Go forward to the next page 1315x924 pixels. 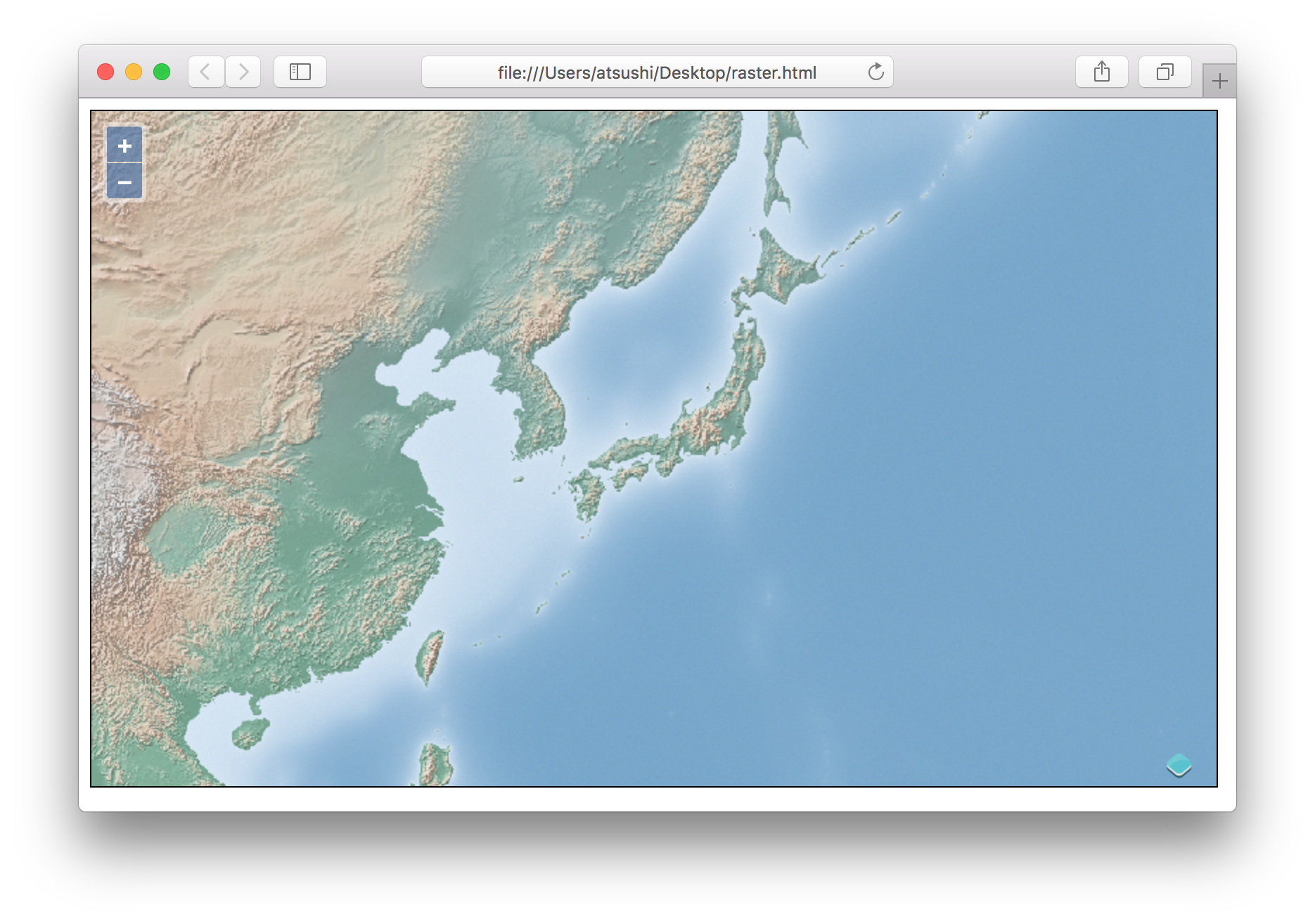(243, 72)
